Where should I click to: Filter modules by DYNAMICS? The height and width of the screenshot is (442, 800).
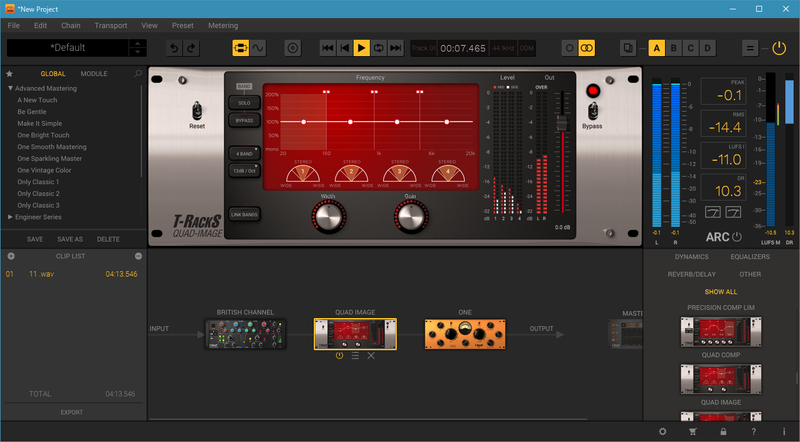pyautogui.click(x=691, y=257)
